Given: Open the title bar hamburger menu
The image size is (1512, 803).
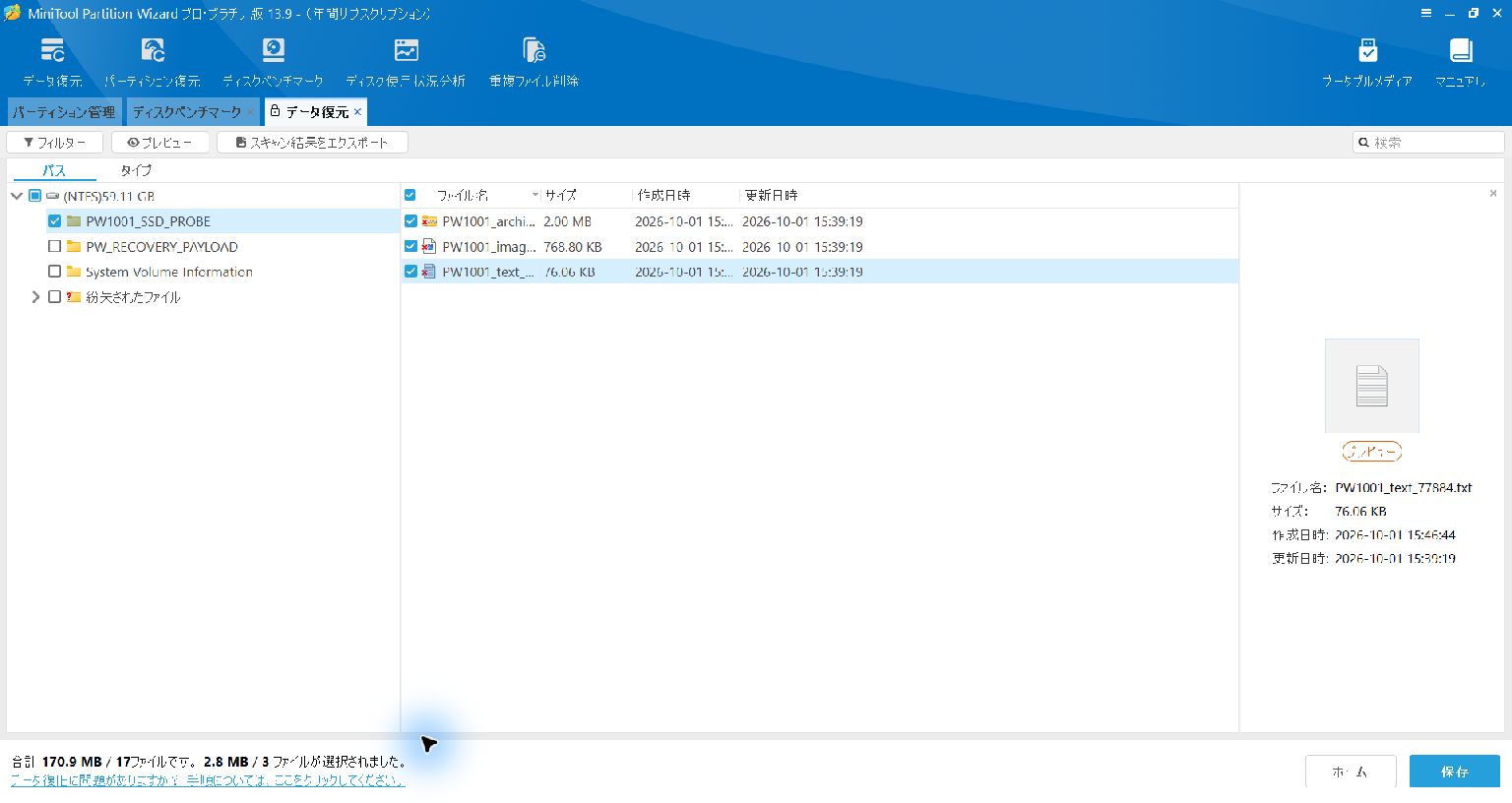Looking at the screenshot, I should (x=1426, y=14).
